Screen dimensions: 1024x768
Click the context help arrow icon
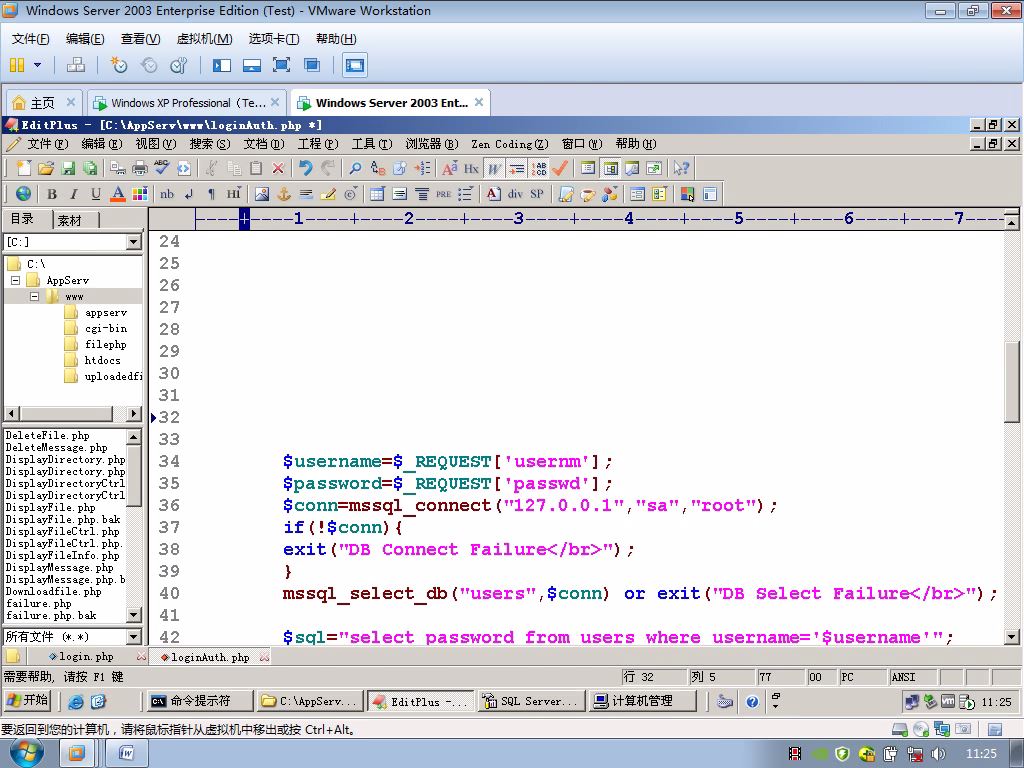tap(681, 168)
